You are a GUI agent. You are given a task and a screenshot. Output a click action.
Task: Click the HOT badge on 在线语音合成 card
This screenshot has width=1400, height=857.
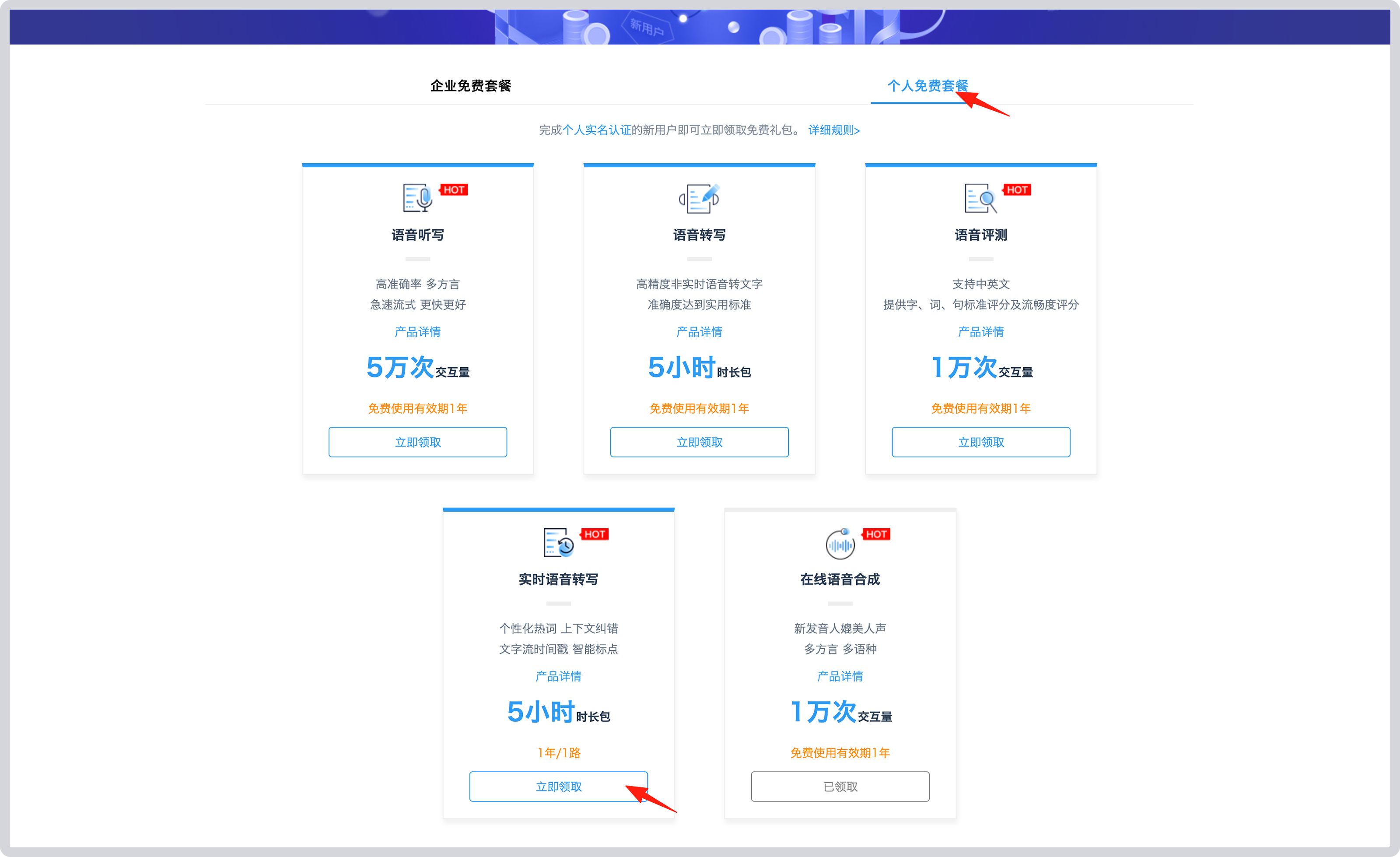[876, 534]
